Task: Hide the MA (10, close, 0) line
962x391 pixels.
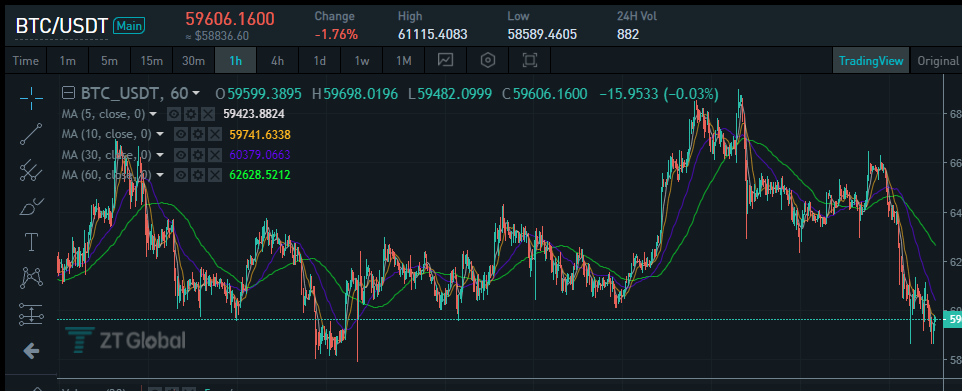Action: click(x=180, y=134)
